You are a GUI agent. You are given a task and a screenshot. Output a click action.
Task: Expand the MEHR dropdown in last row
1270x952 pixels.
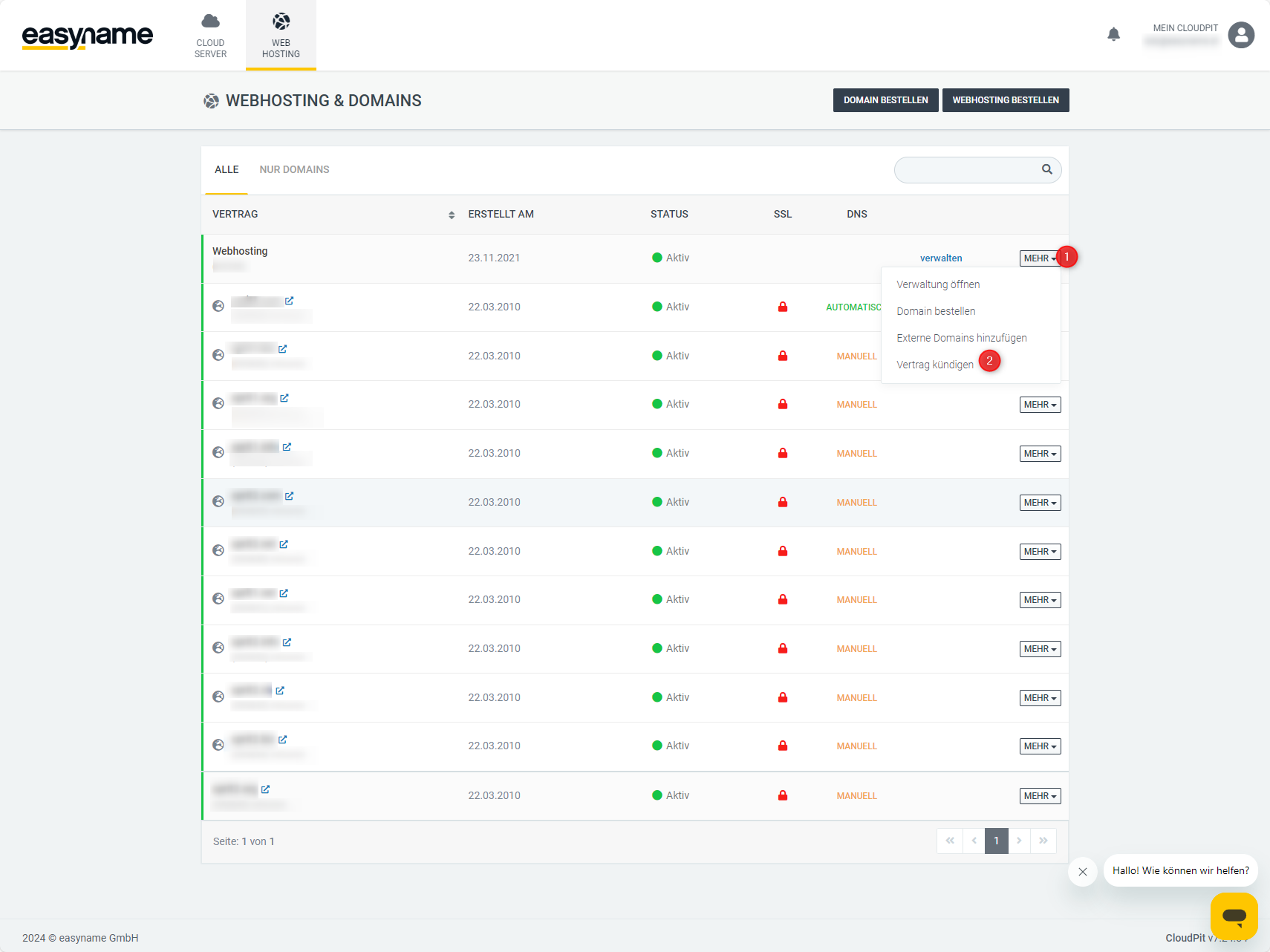[1039, 796]
